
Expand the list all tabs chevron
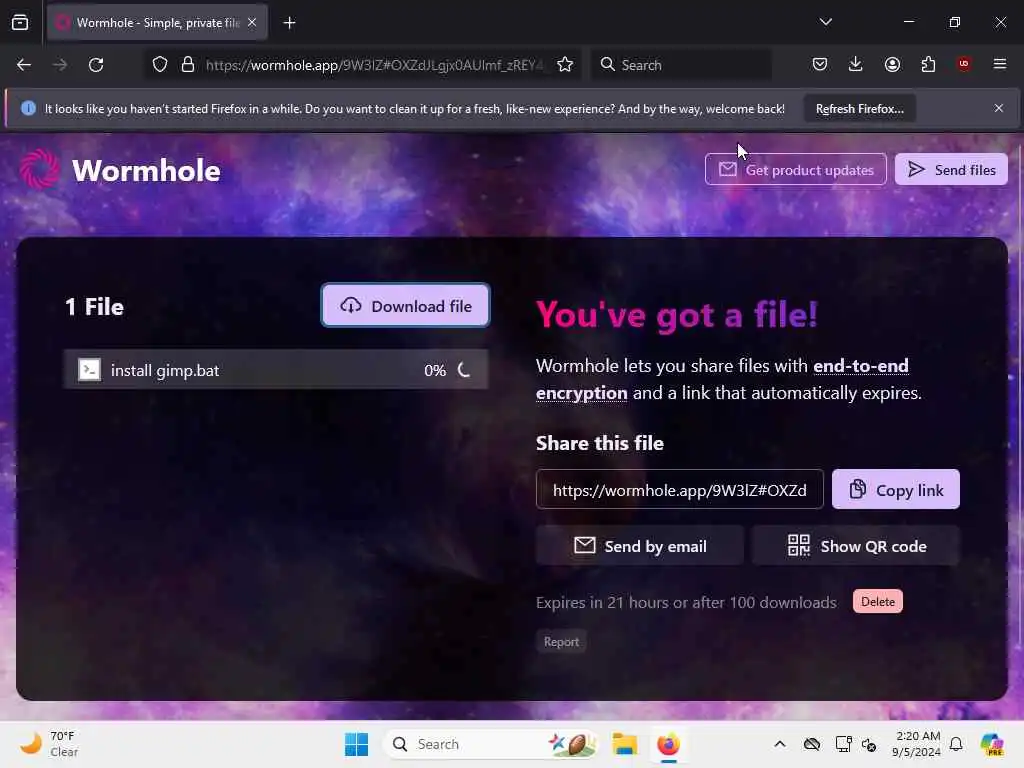tap(825, 22)
